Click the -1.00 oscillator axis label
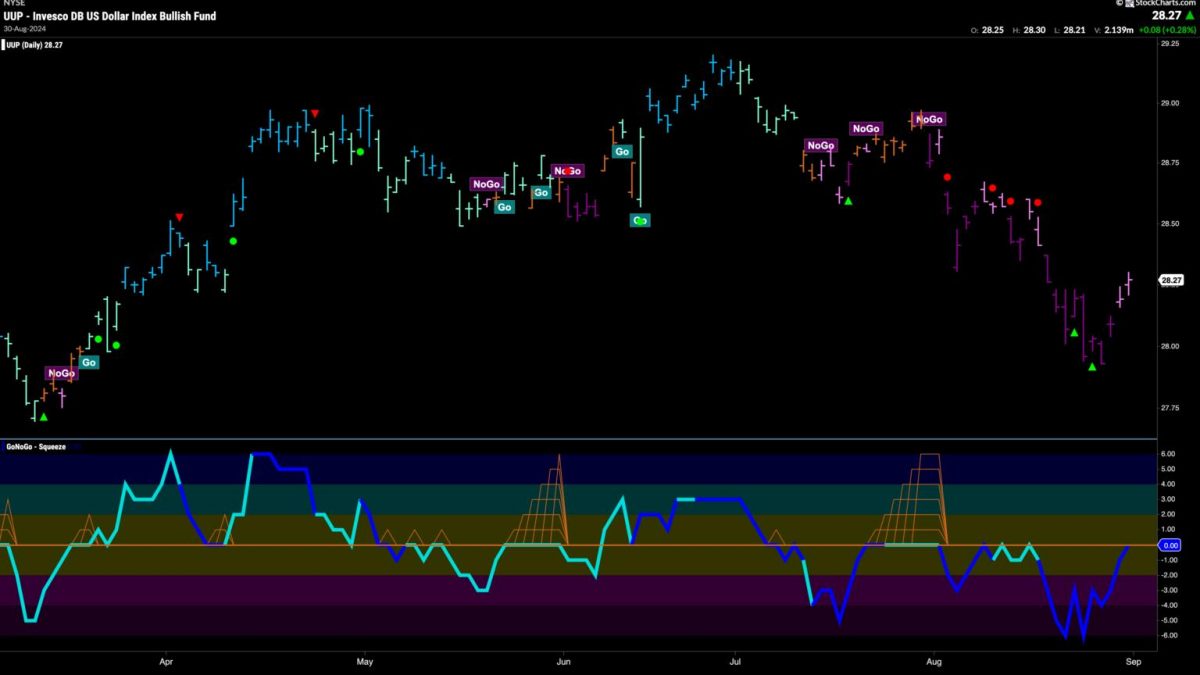This screenshot has height=675, width=1200. pos(1169,560)
